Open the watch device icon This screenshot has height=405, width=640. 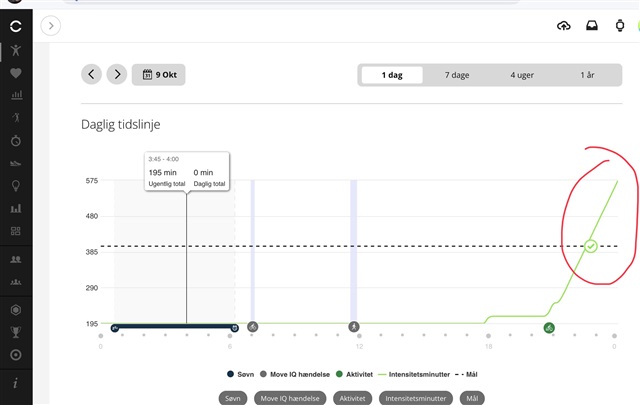619,26
